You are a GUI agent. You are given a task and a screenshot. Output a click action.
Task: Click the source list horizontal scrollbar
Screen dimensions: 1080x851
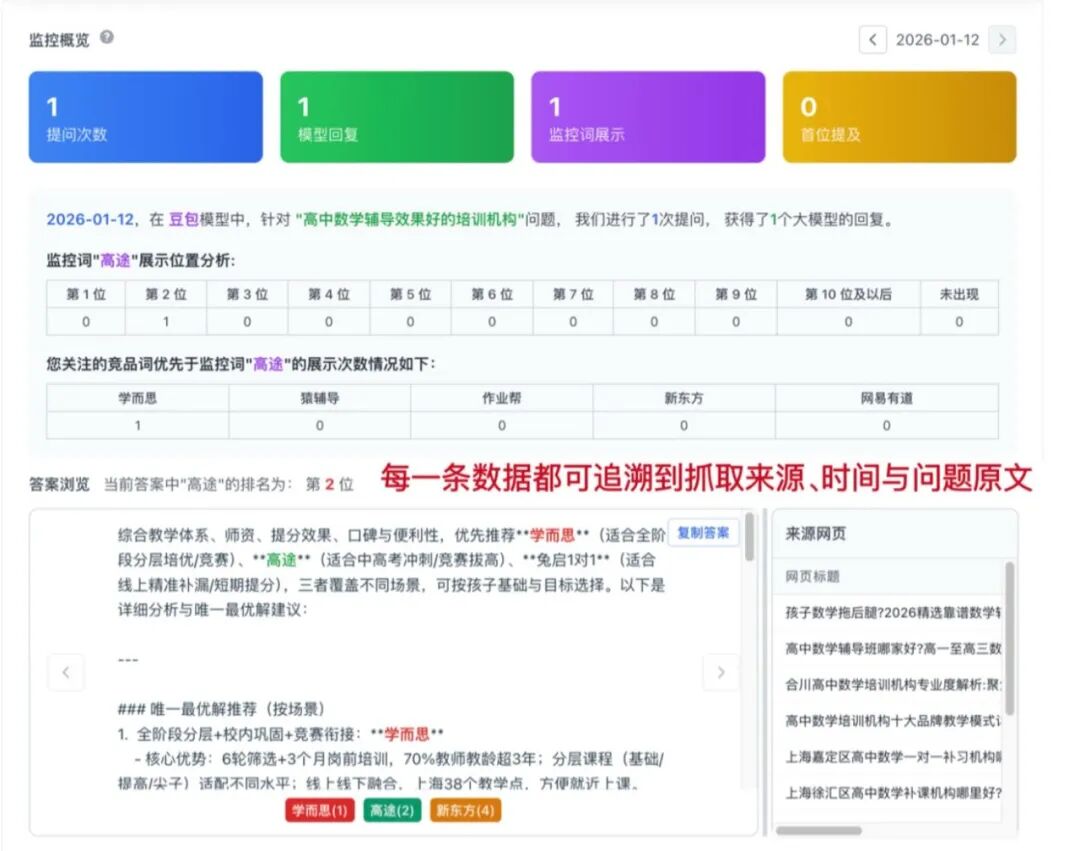tap(819, 830)
